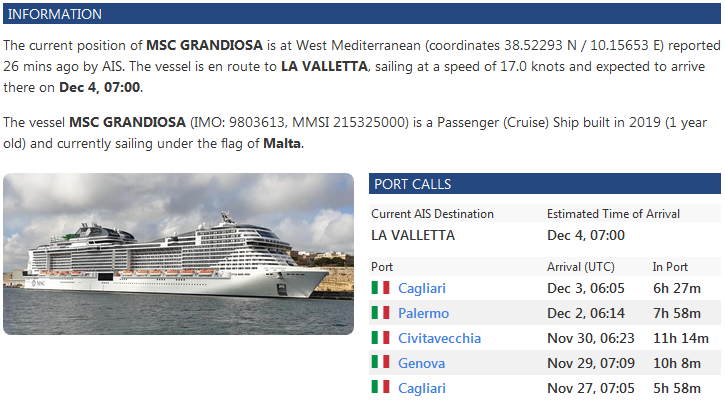
Task: Click the Italy flag beside Genova
Action: (x=380, y=363)
